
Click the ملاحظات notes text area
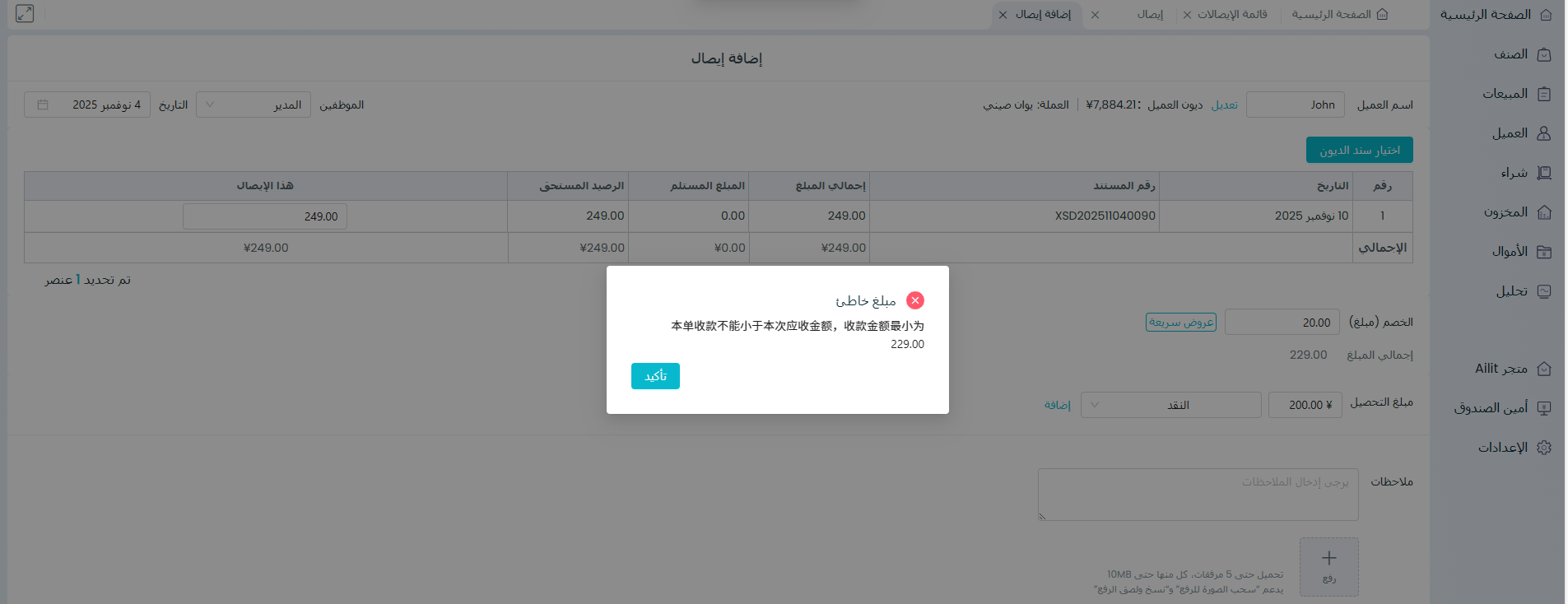coord(1198,495)
